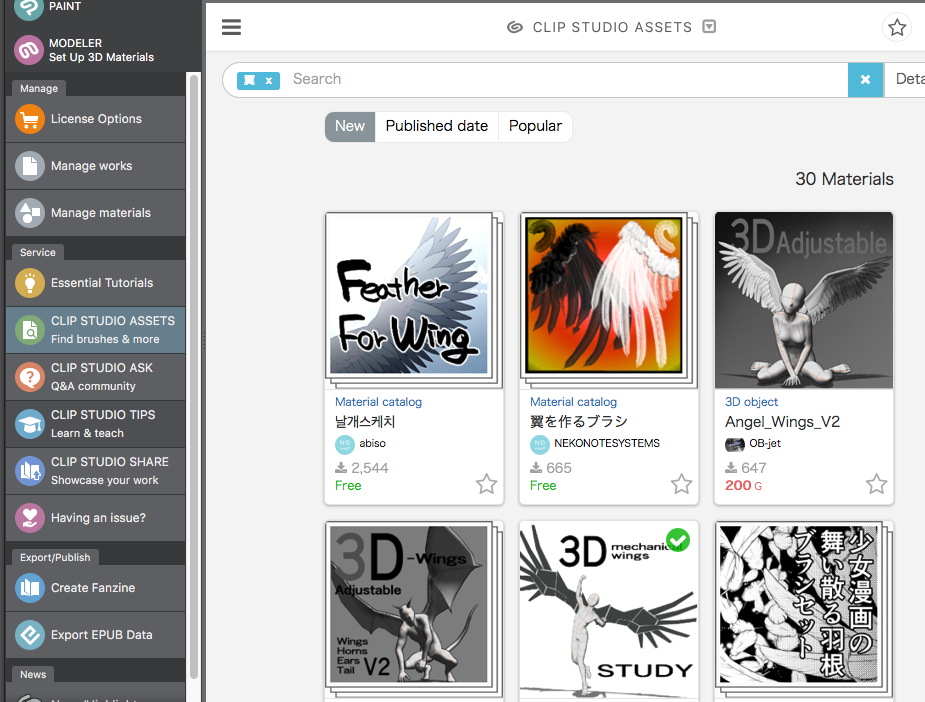Screen dimensions: 925x702
Task: Favorite the 날개스케치 material star
Action: (x=486, y=484)
